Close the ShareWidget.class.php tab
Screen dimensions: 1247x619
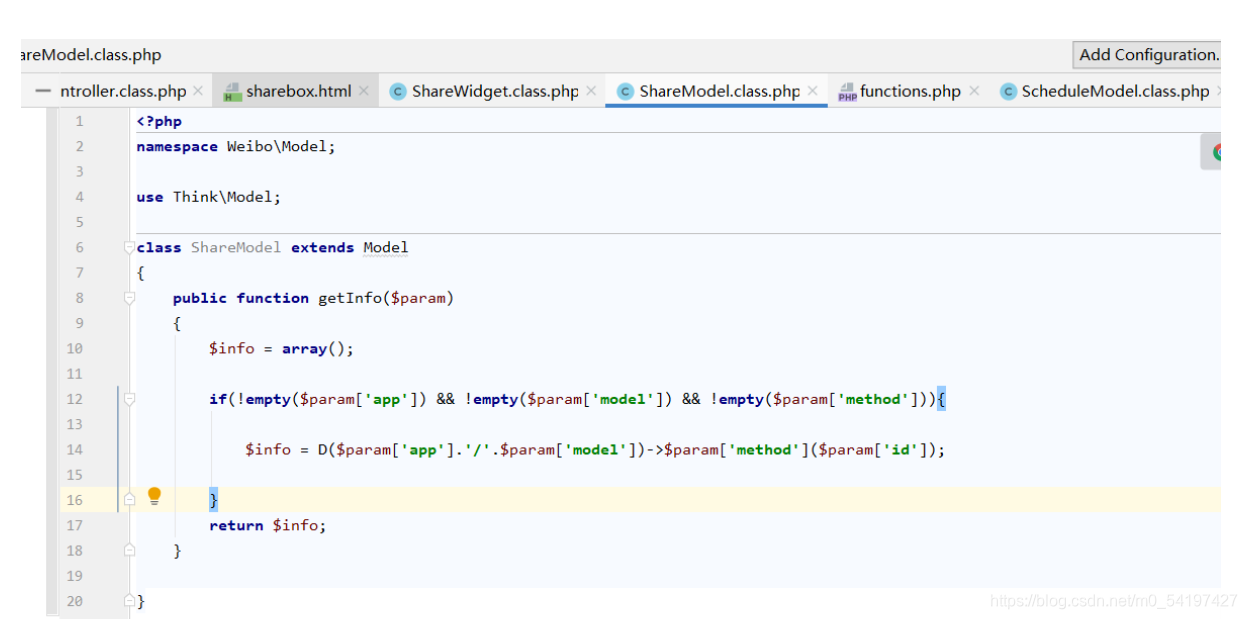(591, 91)
